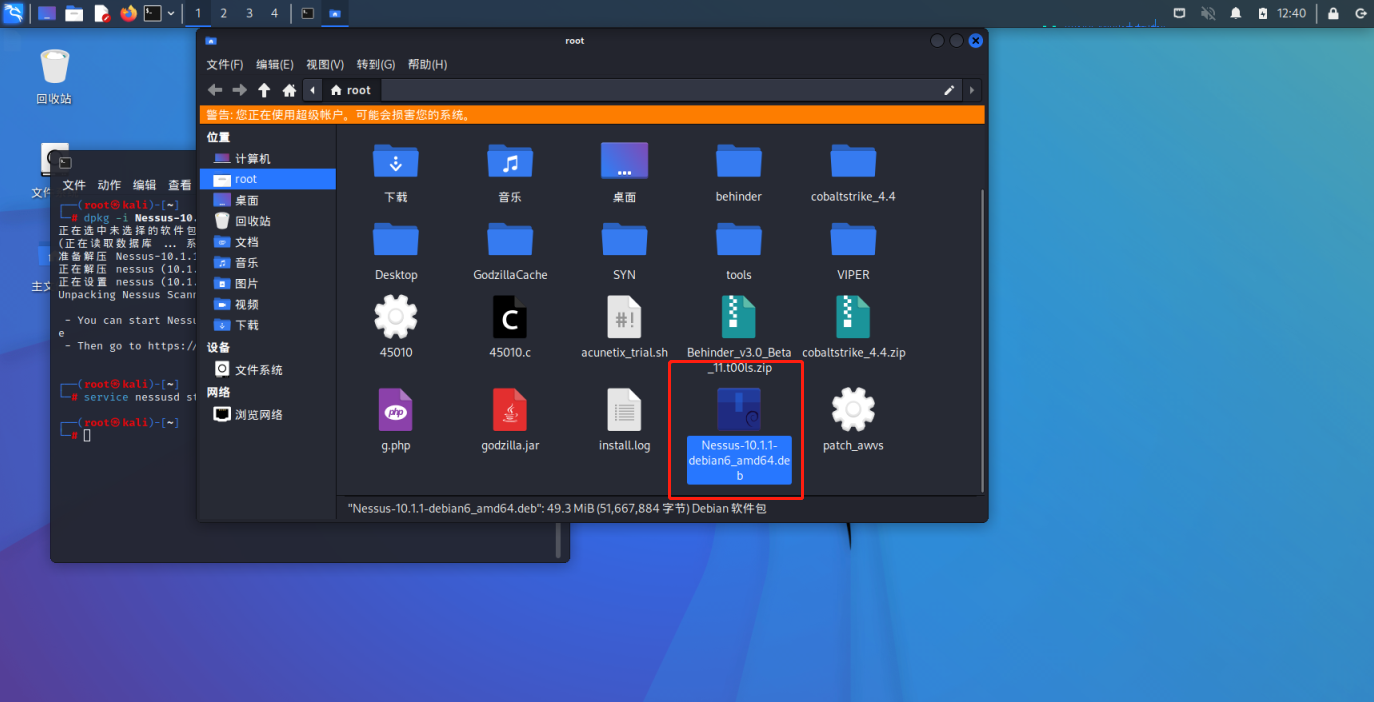Screen dimensions: 1374x702
Task: Select the terminal window button in panel
Action: (x=308, y=13)
